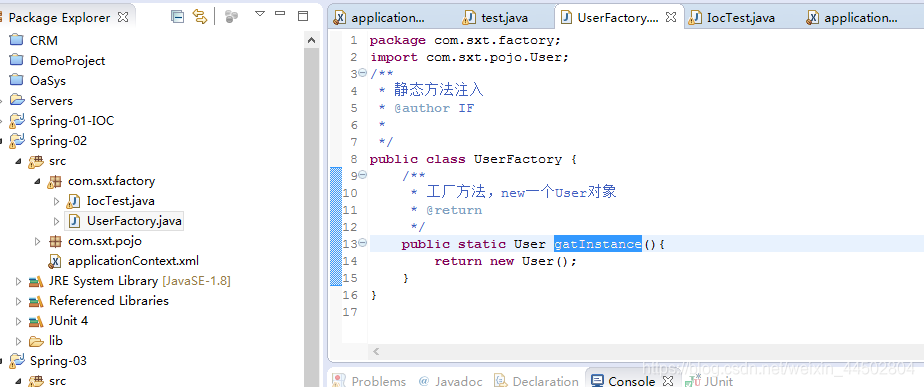Collapse the com.sxt.factory package
The image size is (924, 387).
(x=37, y=181)
